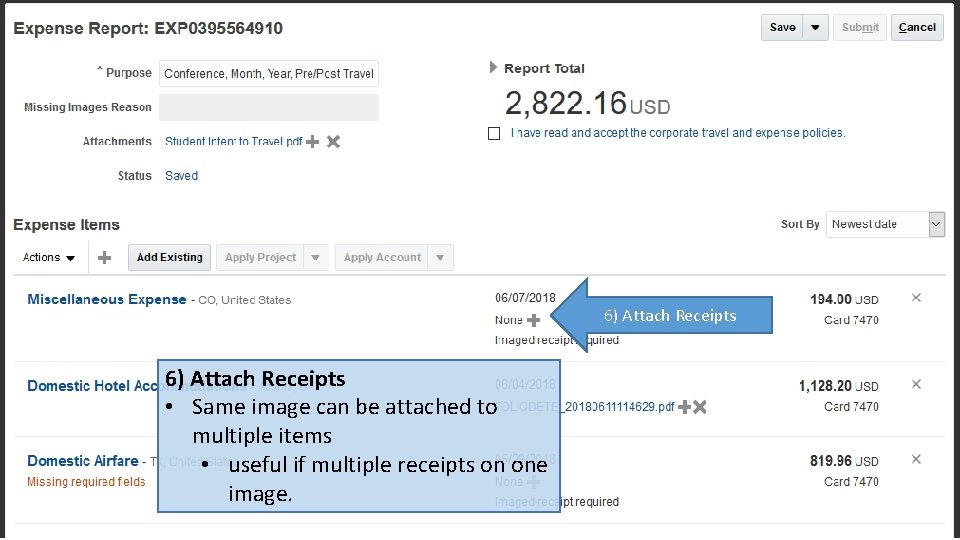Screen dimensions: 960x540
Task: Delete the Domestic Hotel 1,128.20 item
Action: tap(916, 384)
